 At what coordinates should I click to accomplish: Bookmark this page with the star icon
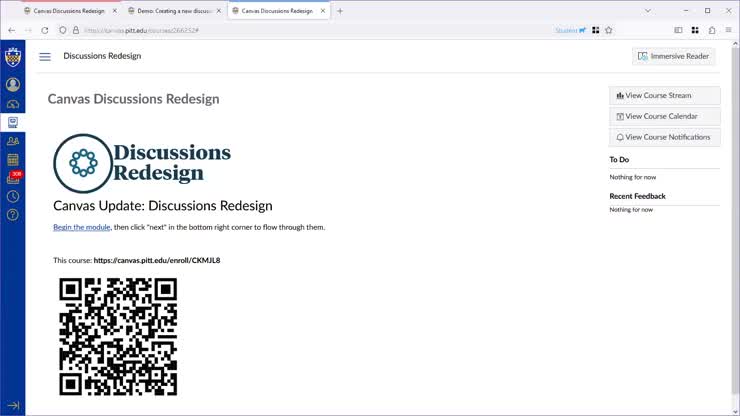pos(609,30)
